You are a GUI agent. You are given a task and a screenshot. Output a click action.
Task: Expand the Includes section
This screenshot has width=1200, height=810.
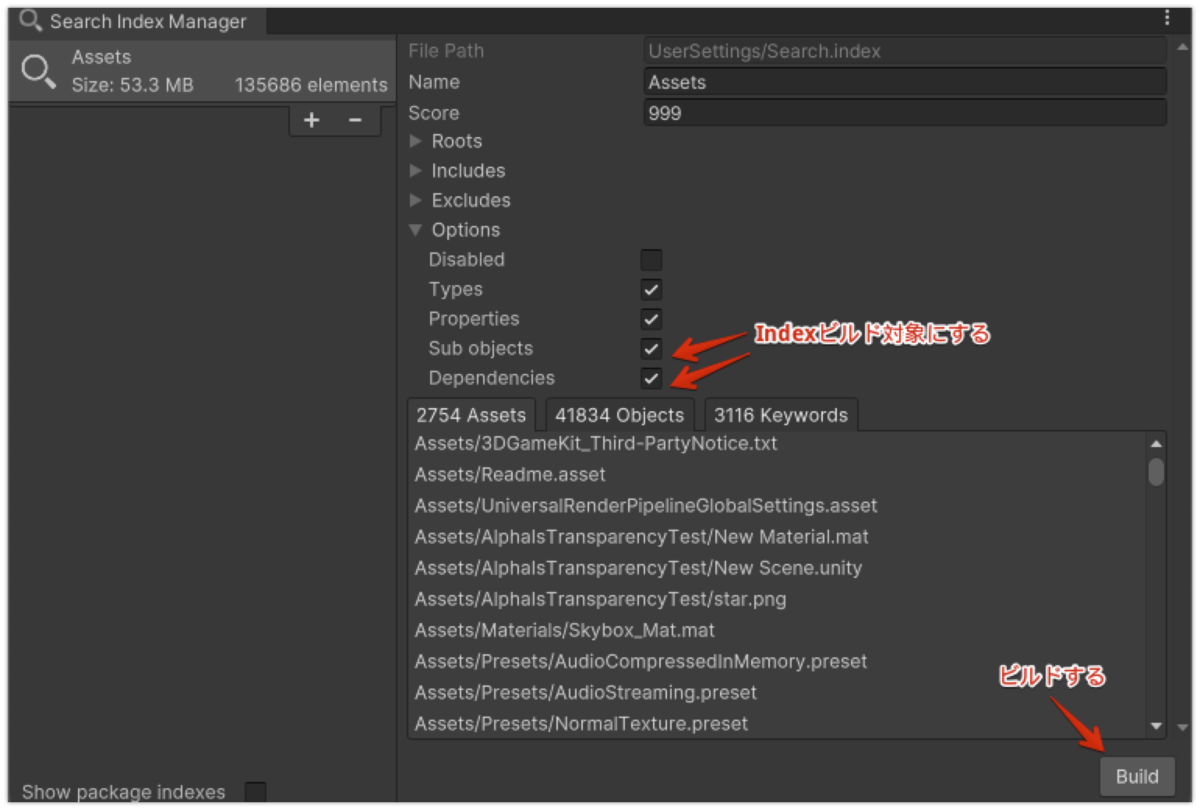[415, 170]
